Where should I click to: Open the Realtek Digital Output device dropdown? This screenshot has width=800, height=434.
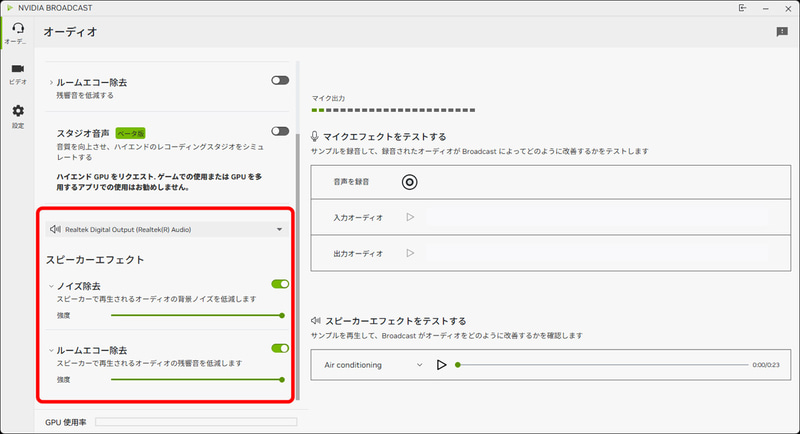point(167,229)
